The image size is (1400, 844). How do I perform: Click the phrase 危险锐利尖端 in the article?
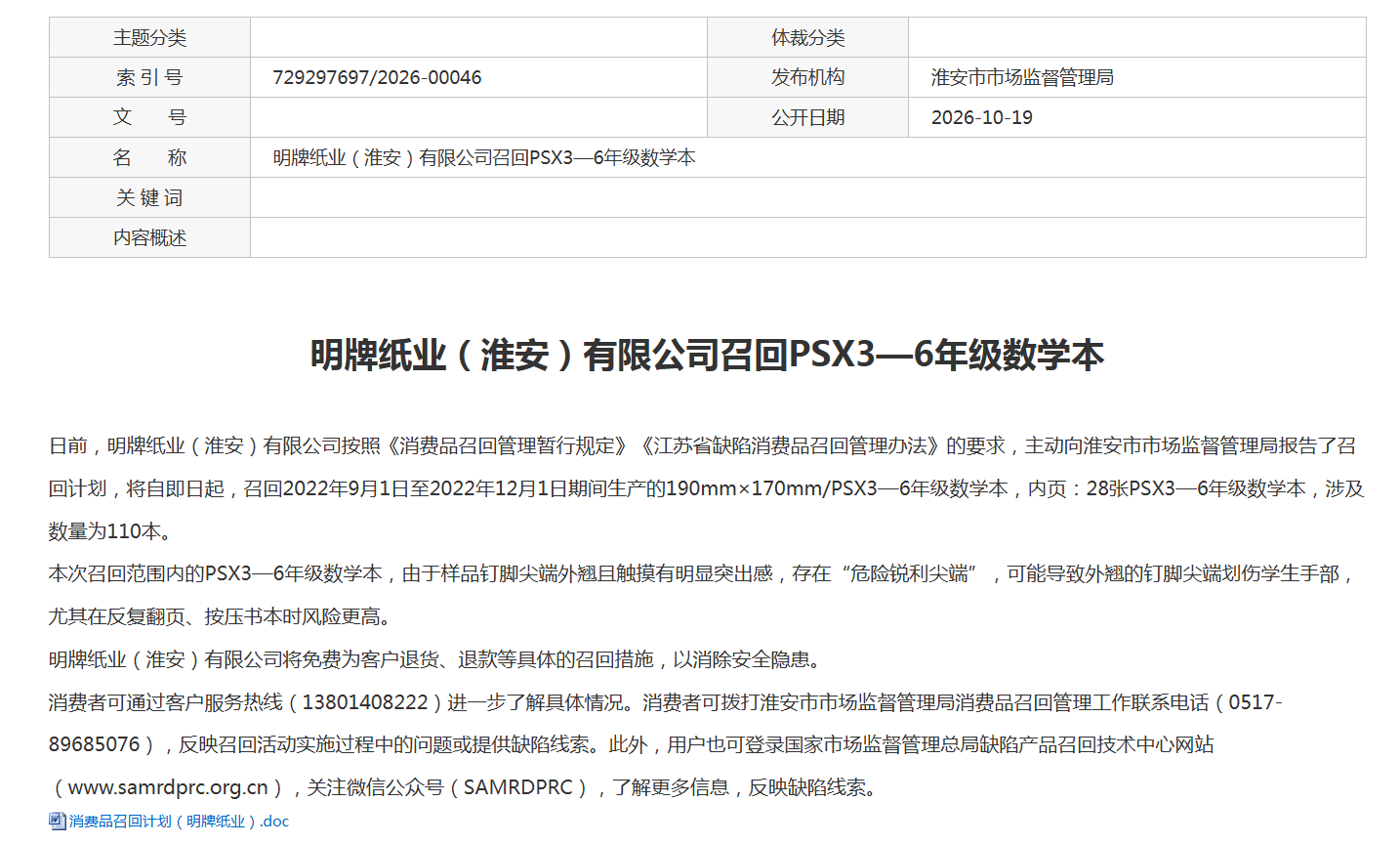point(909,573)
